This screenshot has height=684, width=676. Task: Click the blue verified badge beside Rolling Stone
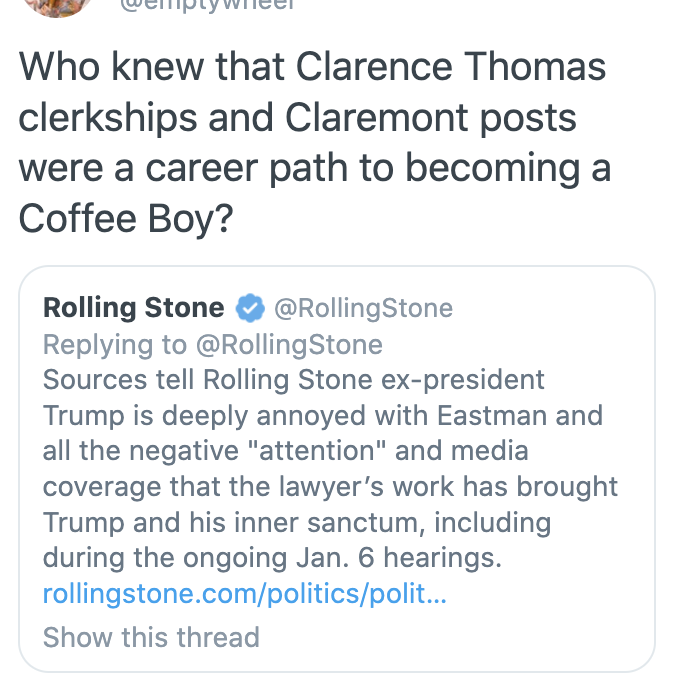249,307
